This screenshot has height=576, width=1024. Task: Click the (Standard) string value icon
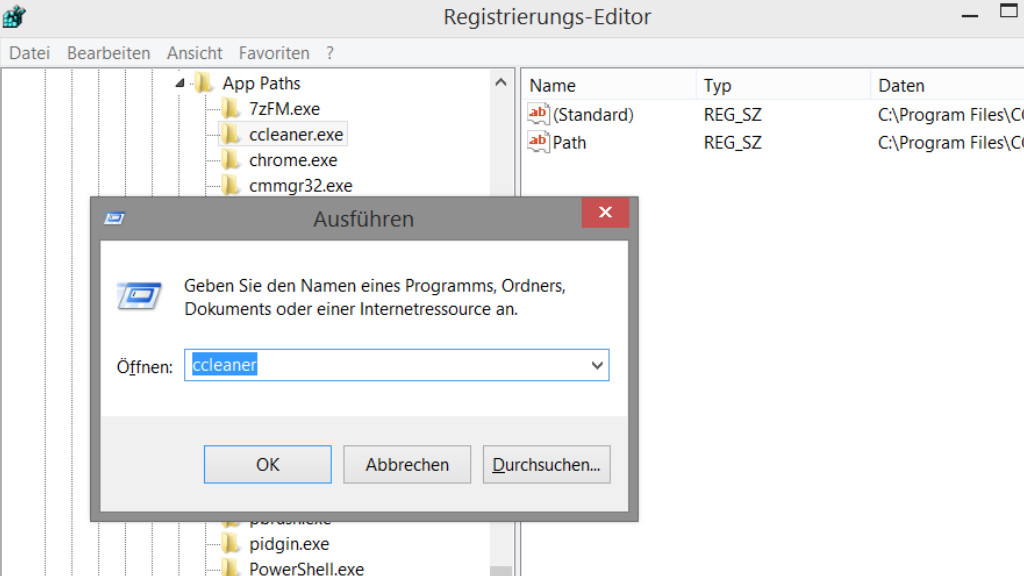[539, 115]
